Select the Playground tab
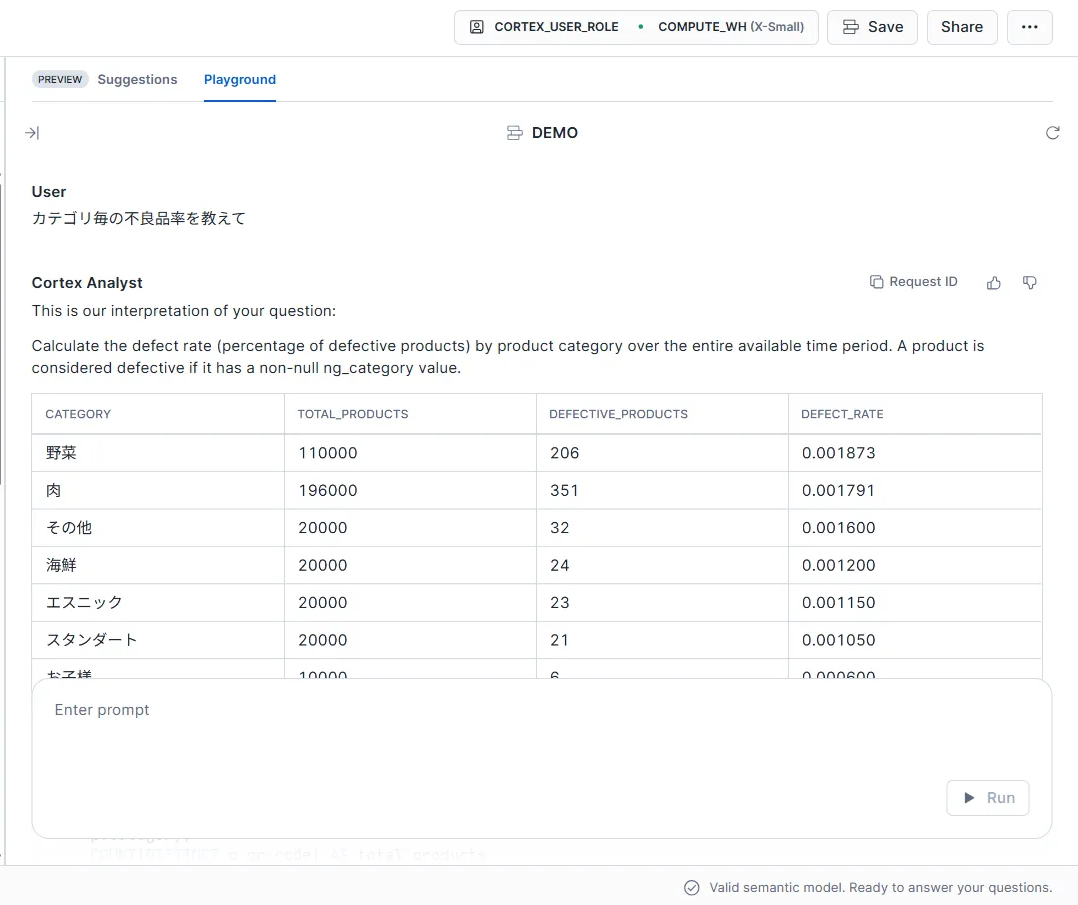The height and width of the screenshot is (905, 1078). [x=240, y=79]
